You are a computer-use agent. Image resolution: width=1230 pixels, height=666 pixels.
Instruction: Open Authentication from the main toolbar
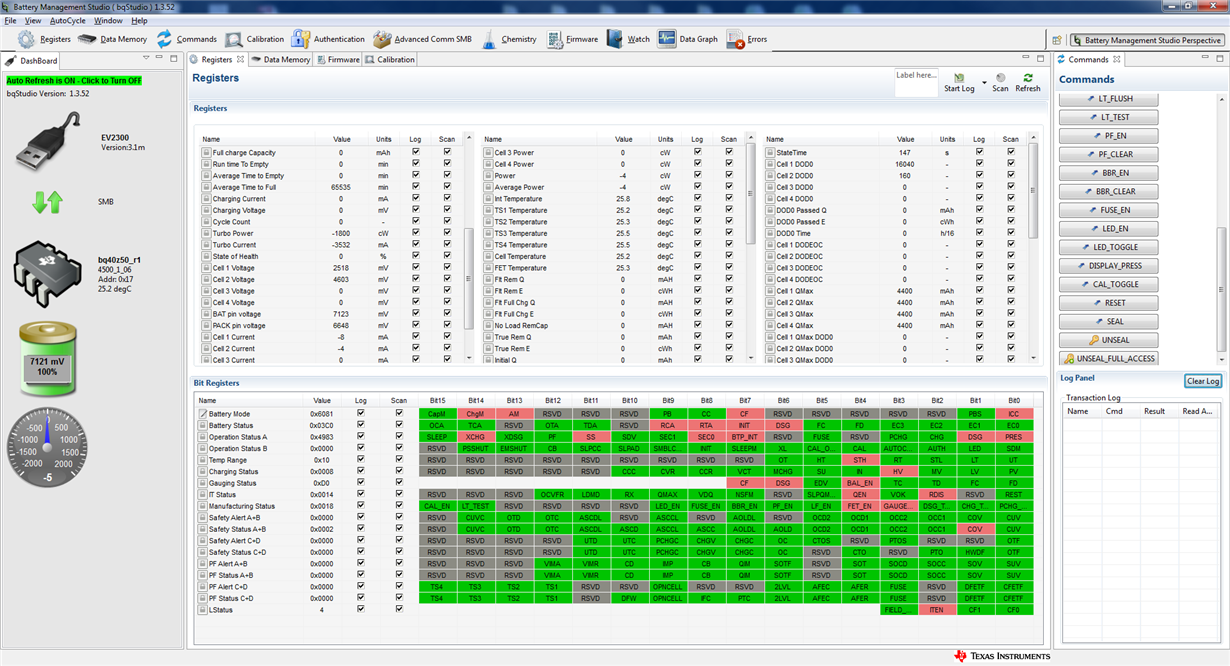click(328, 40)
